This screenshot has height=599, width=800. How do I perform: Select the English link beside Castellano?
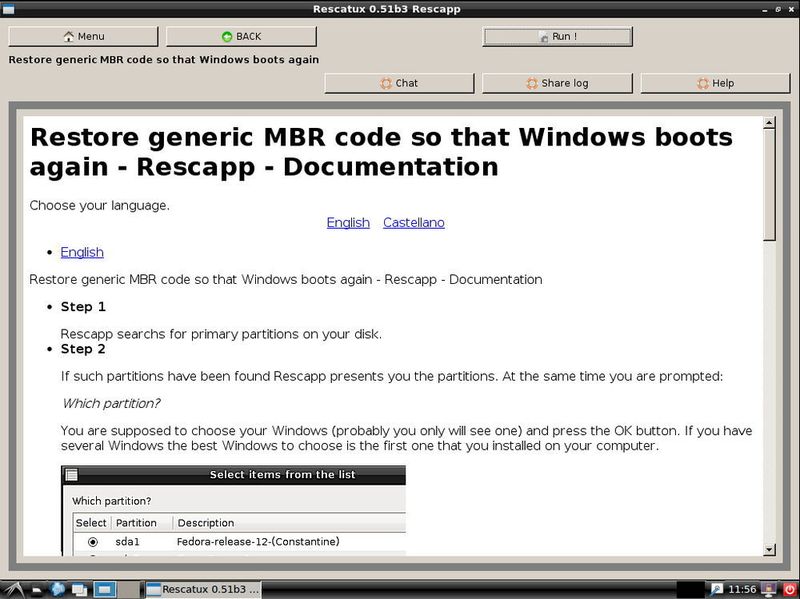(x=348, y=222)
